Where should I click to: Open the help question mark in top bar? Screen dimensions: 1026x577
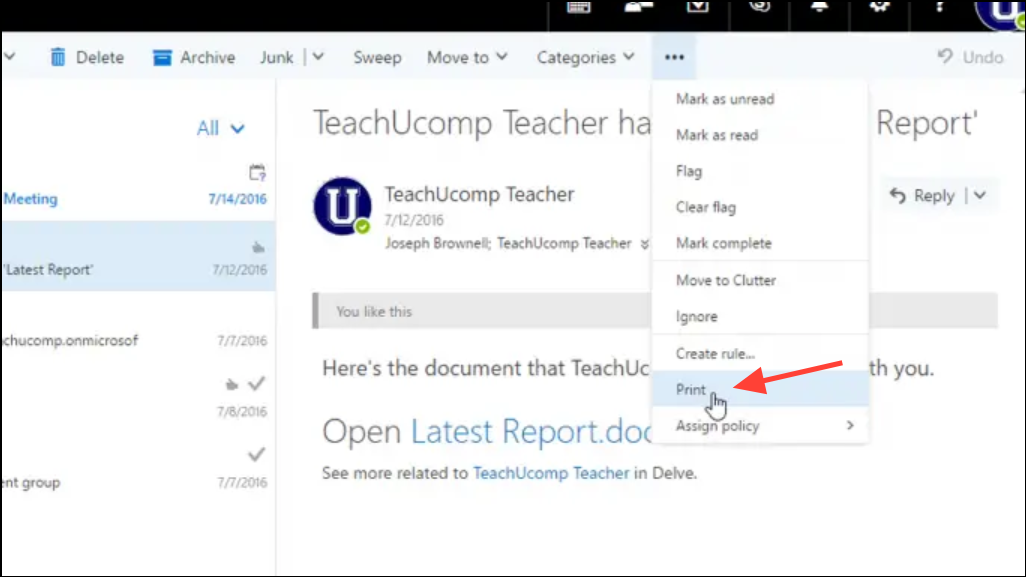(940, 6)
